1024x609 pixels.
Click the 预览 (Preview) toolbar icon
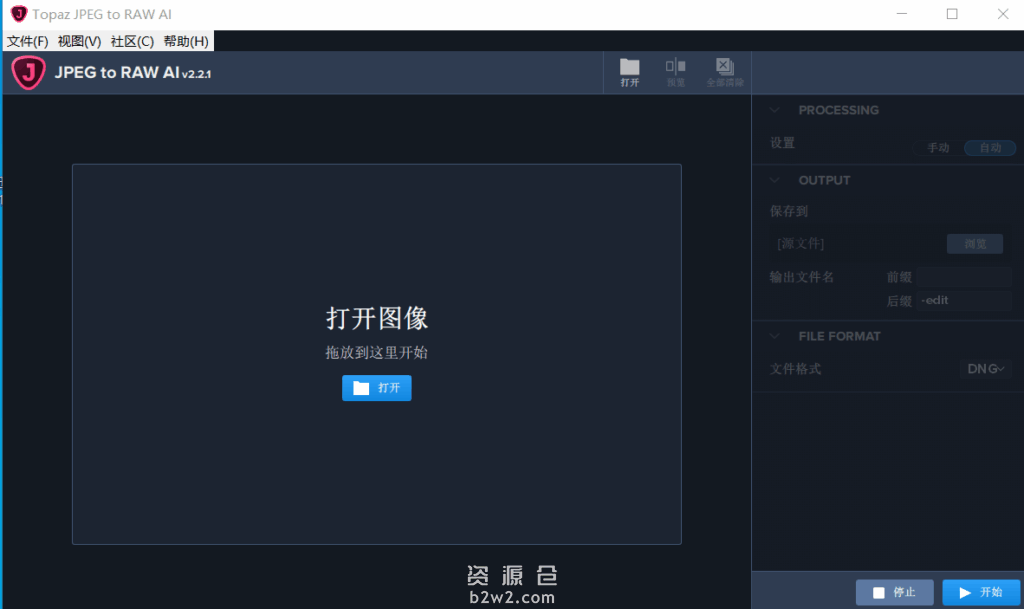(x=675, y=71)
